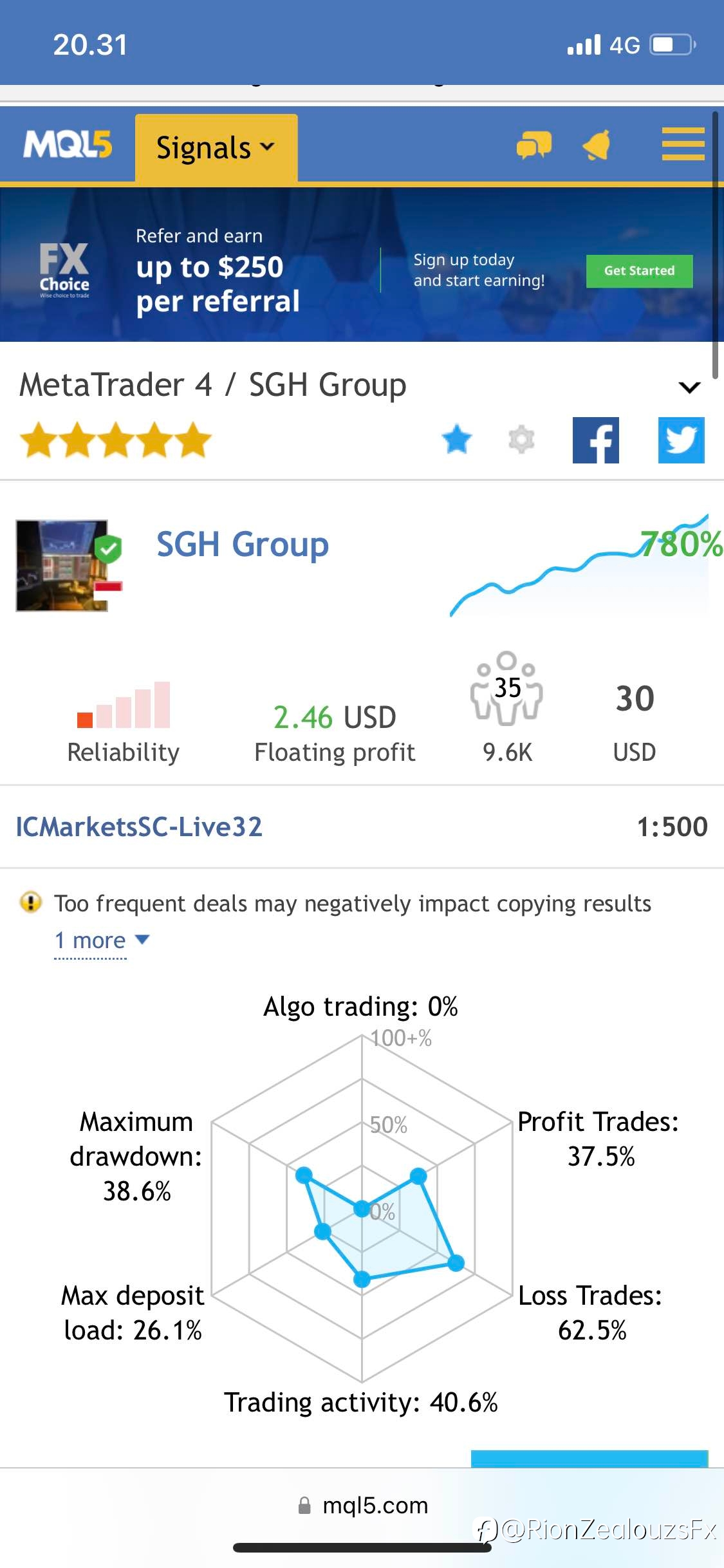The height and width of the screenshot is (1568, 724).
Task: Open the chat messages icon
Action: point(534,145)
